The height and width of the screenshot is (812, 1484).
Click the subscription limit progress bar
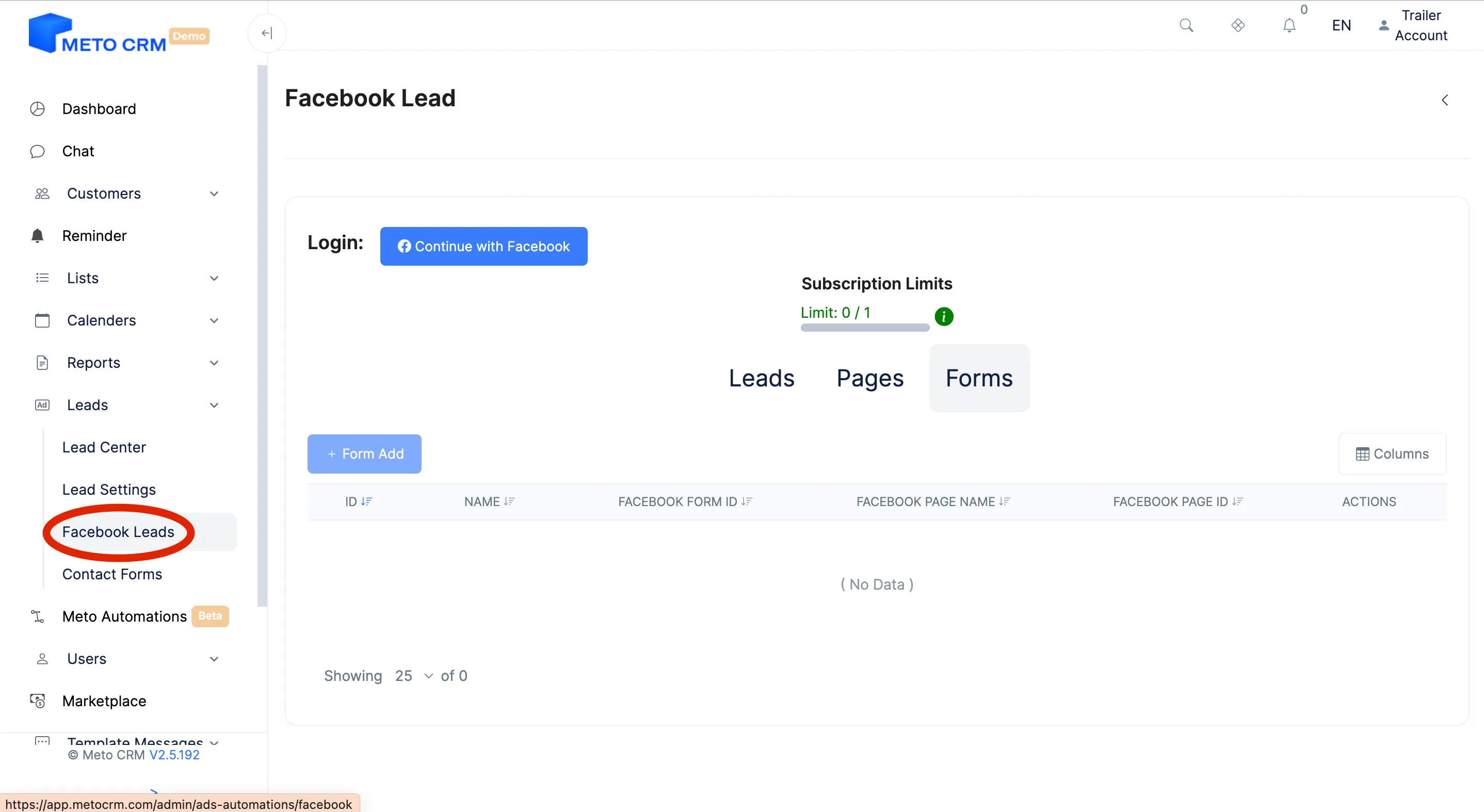pyautogui.click(x=865, y=328)
